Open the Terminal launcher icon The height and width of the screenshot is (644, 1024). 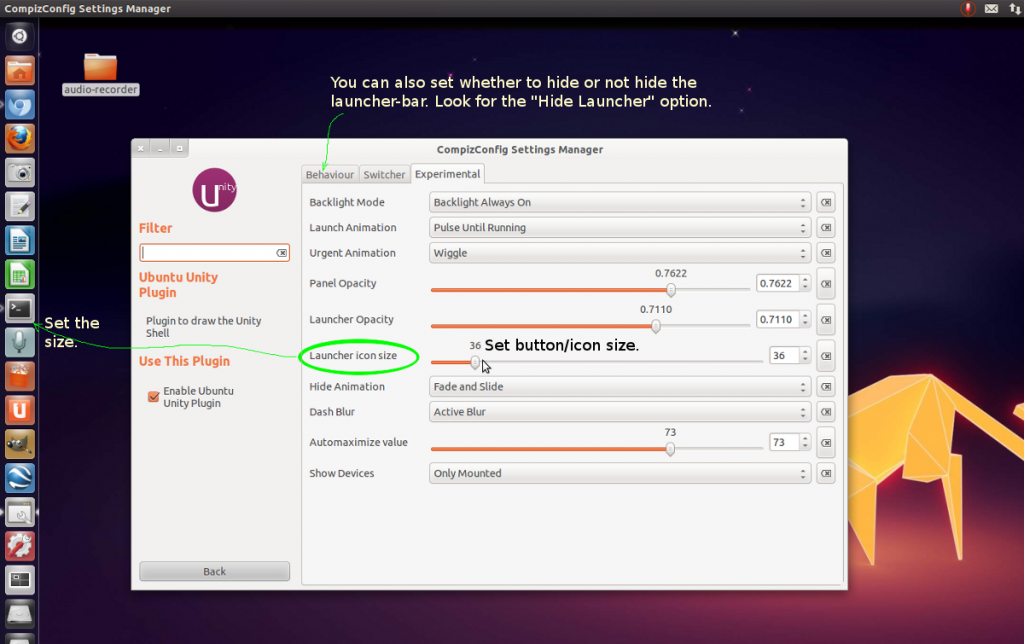click(20, 308)
